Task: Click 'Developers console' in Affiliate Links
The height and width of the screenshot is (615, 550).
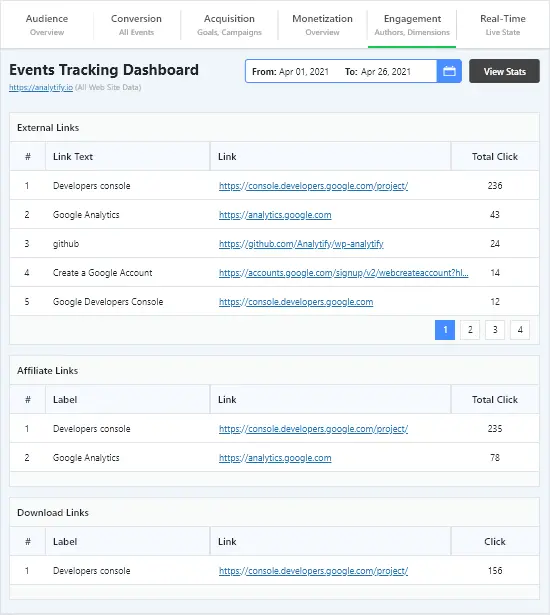Action: click(x=91, y=429)
